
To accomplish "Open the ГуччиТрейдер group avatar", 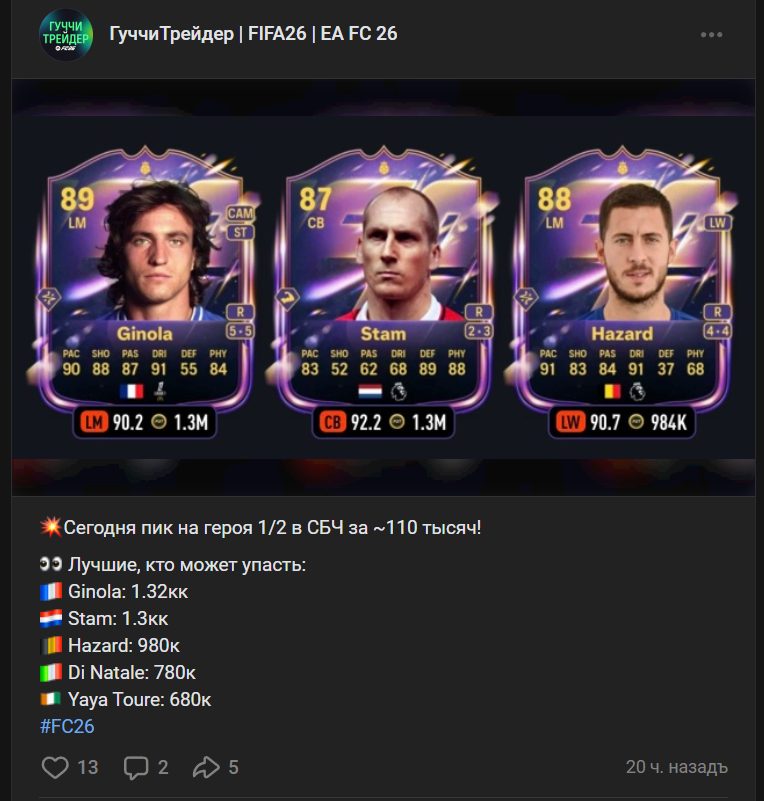I will (x=66, y=35).
